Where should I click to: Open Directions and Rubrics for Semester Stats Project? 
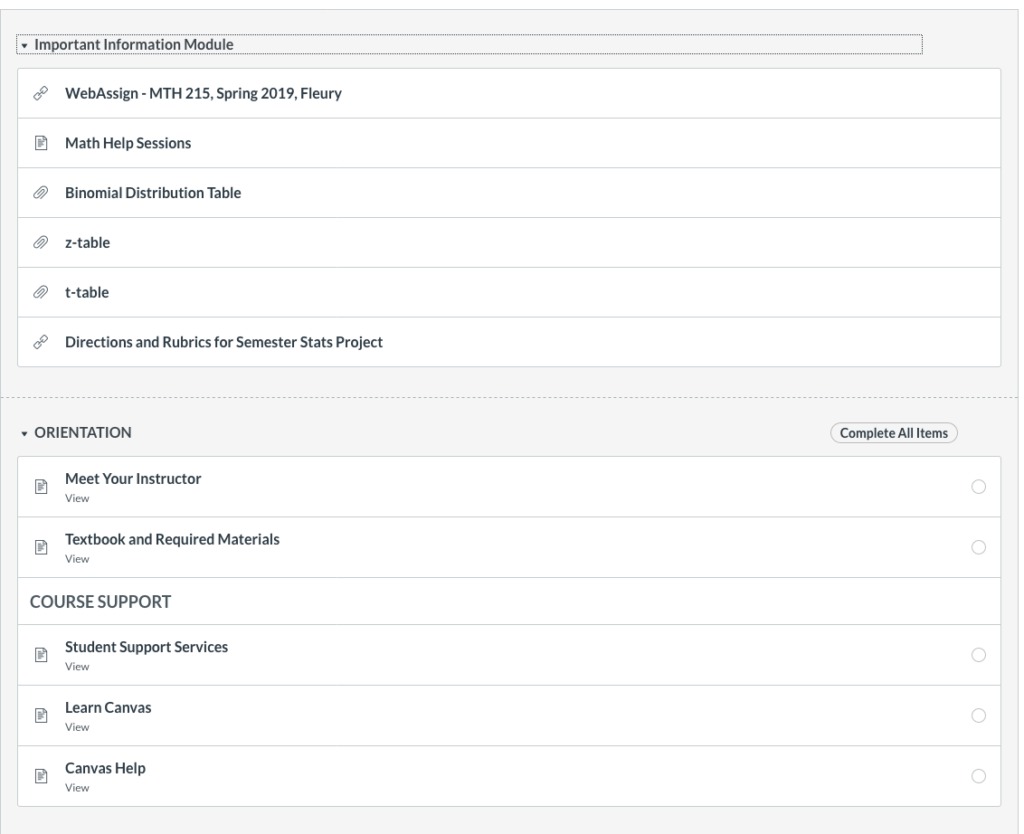coord(223,343)
